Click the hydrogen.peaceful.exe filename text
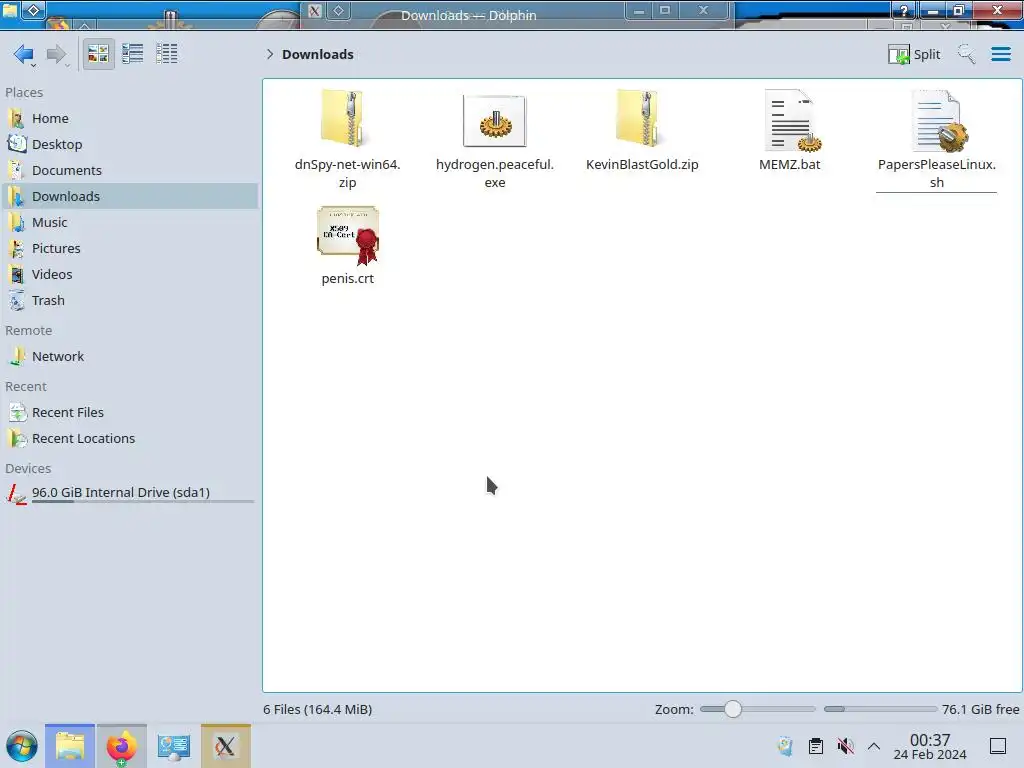The width and height of the screenshot is (1024, 768). pos(494,174)
